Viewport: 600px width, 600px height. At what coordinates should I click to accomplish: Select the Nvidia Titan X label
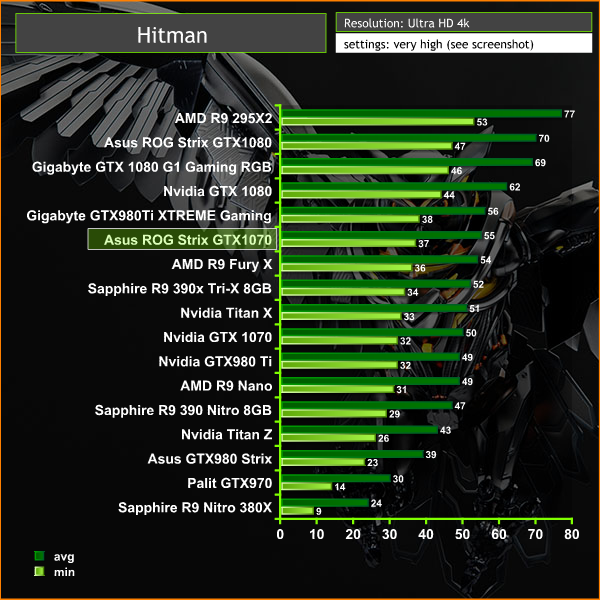point(226,313)
